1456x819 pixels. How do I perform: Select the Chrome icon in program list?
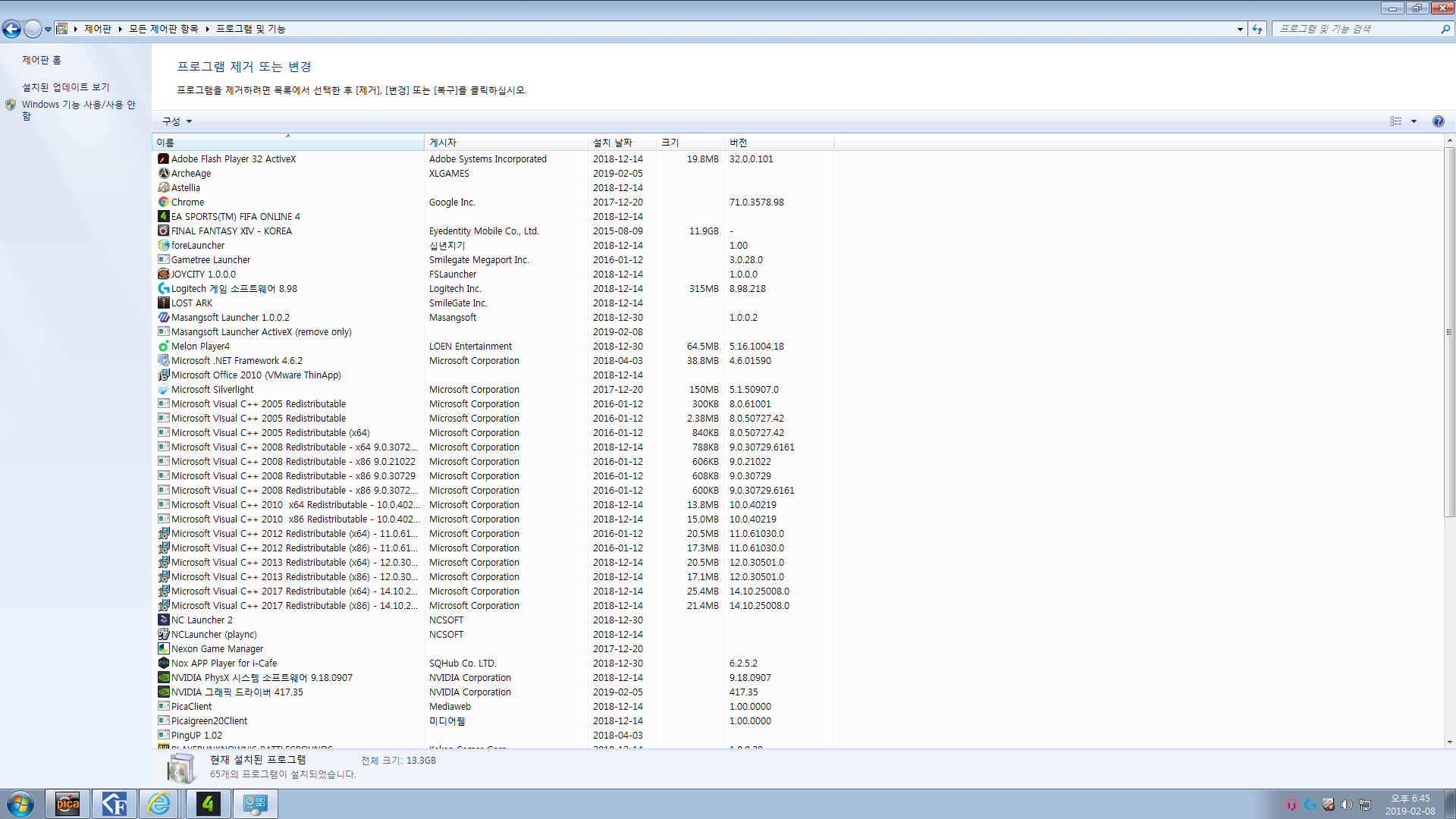163,202
